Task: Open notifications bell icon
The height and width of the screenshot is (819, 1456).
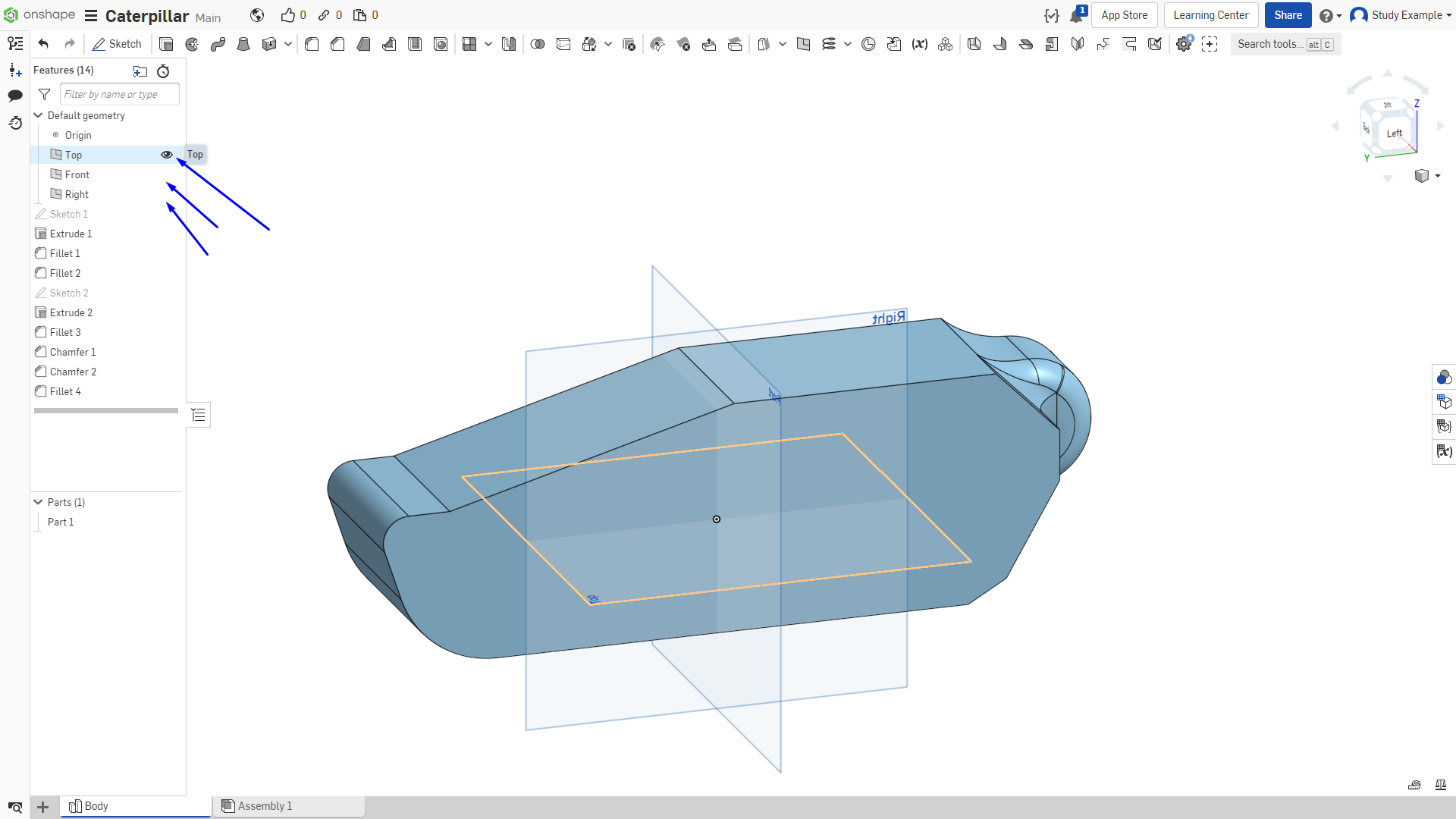Action: 1077,15
